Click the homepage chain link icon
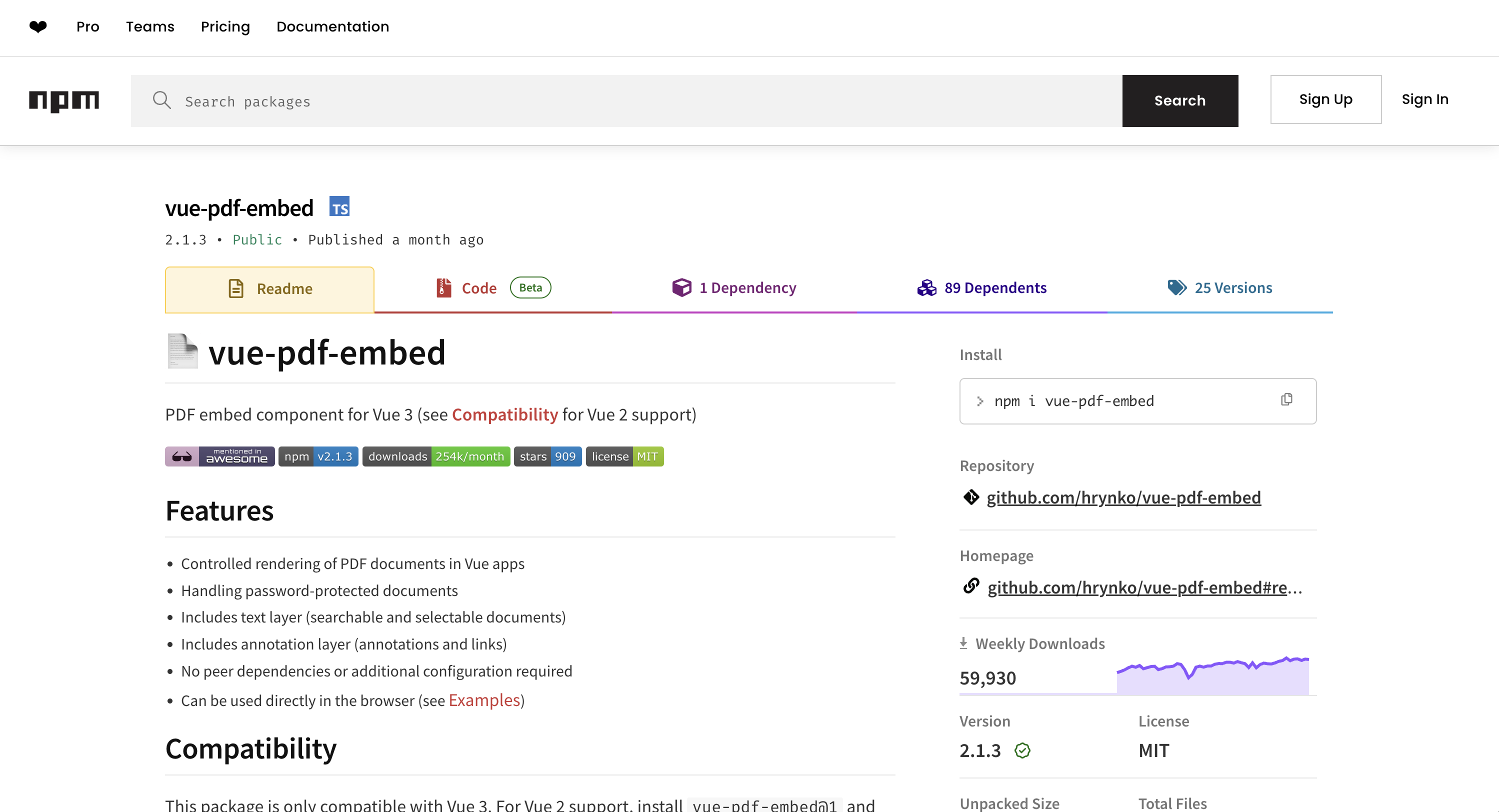This screenshot has width=1499, height=812. [971, 585]
